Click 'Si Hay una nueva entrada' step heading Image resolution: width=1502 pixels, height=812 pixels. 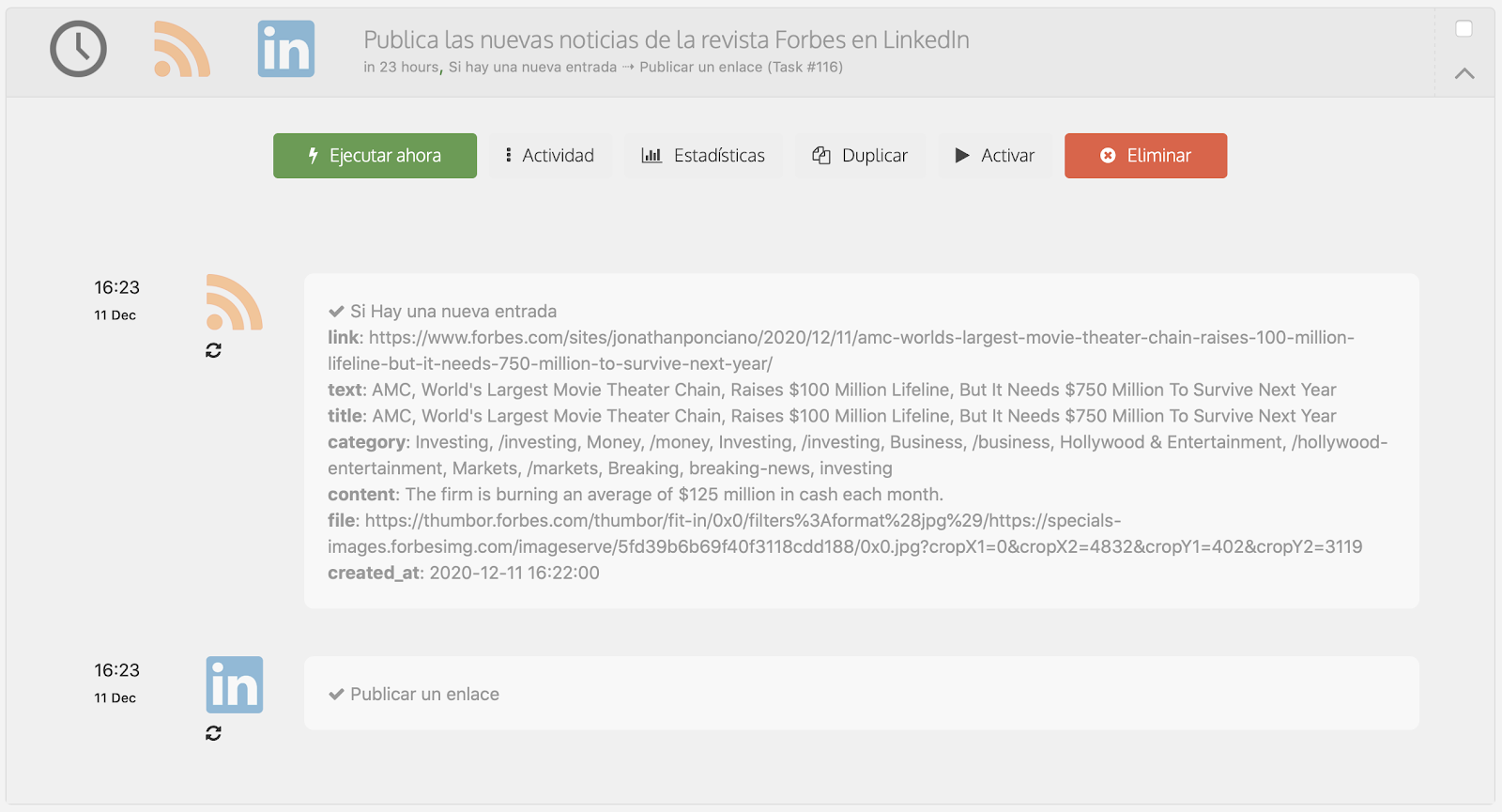(x=452, y=312)
